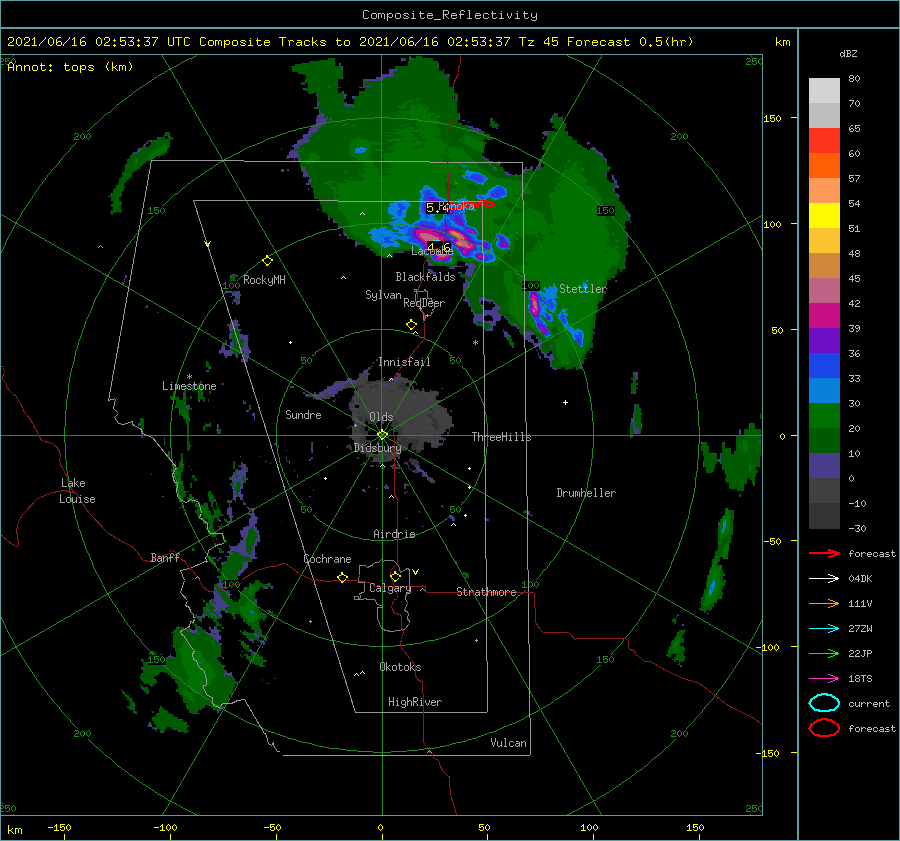Select the magenta 18TS track arrow
900x841 pixels.
click(x=824, y=678)
